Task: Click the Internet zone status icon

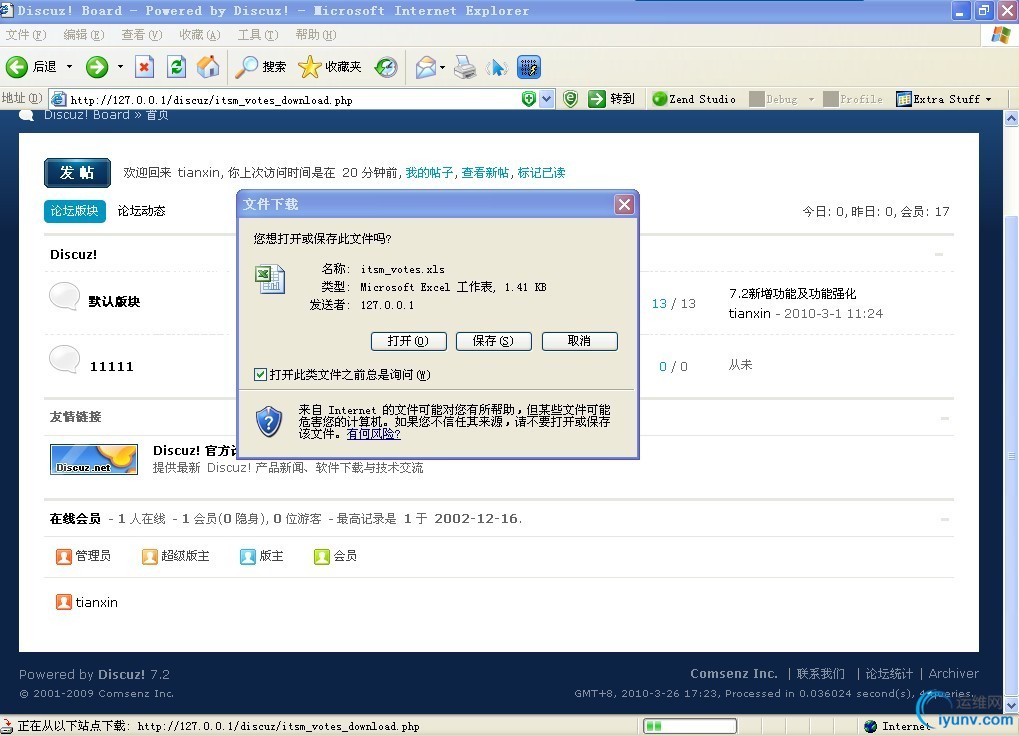Action: 870,726
